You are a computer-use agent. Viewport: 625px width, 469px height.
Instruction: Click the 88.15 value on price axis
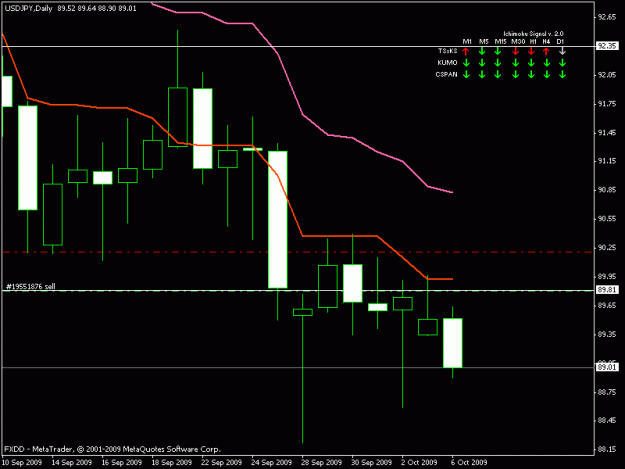pos(607,449)
